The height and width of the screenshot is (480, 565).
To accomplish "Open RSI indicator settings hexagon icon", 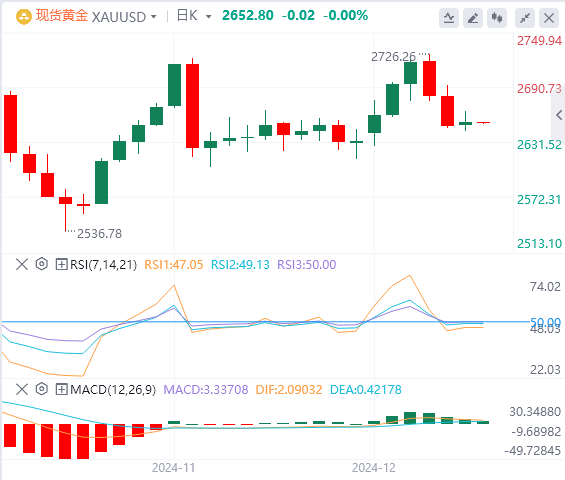I will pyautogui.click(x=42, y=264).
